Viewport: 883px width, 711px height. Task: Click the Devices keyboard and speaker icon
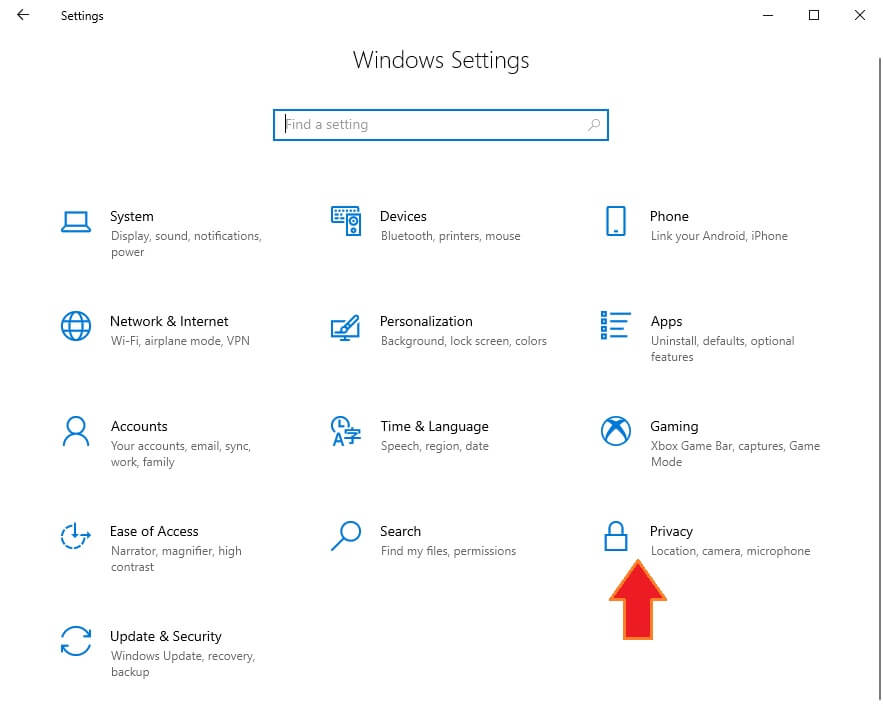pyautogui.click(x=345, y=221)
